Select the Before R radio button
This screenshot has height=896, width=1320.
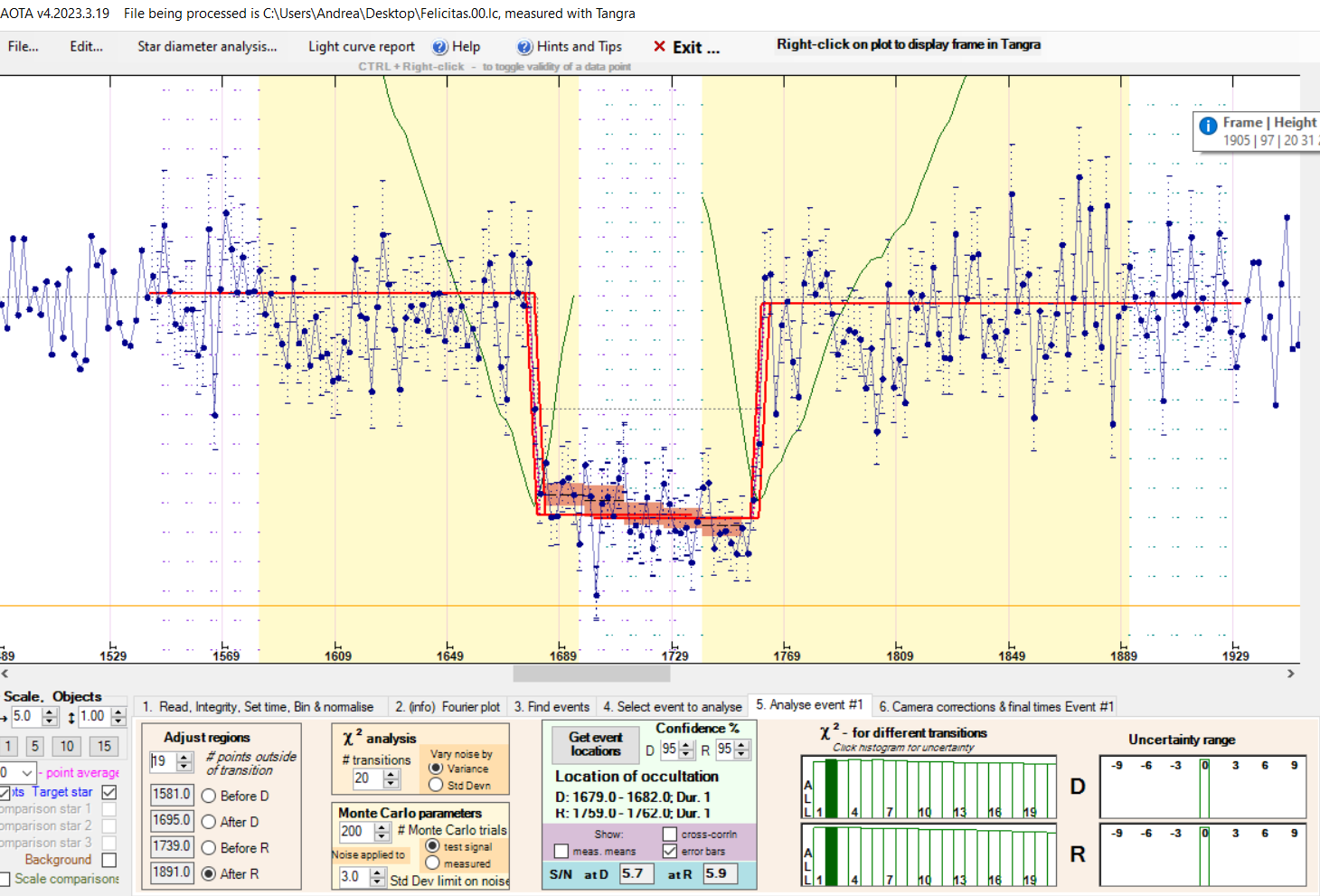209,848
